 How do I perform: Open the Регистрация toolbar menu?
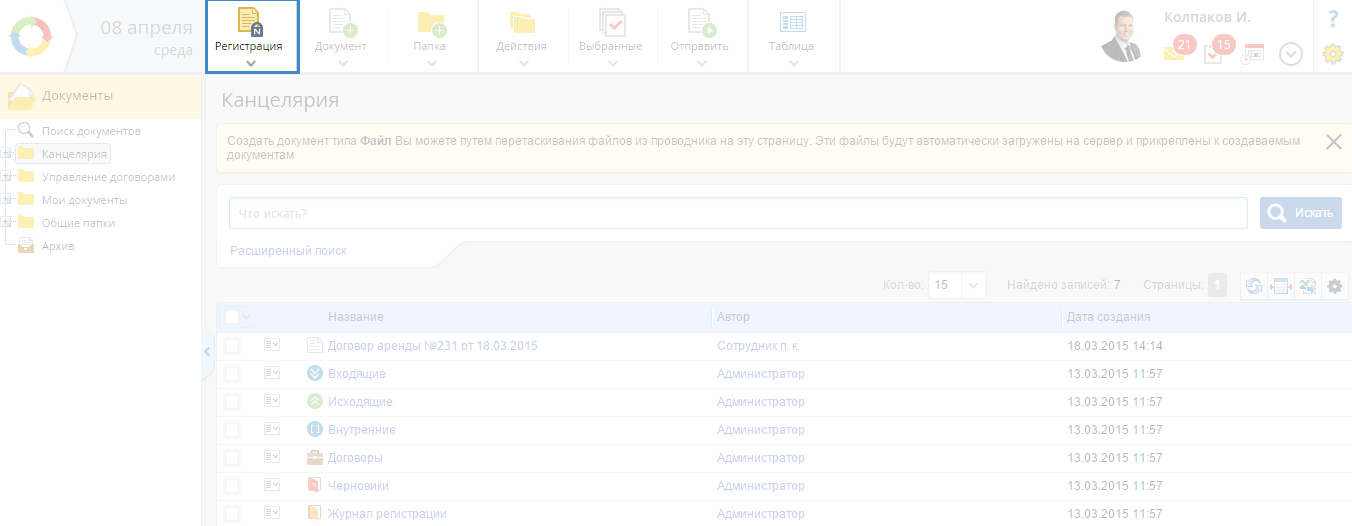click(x=251, y=37)
